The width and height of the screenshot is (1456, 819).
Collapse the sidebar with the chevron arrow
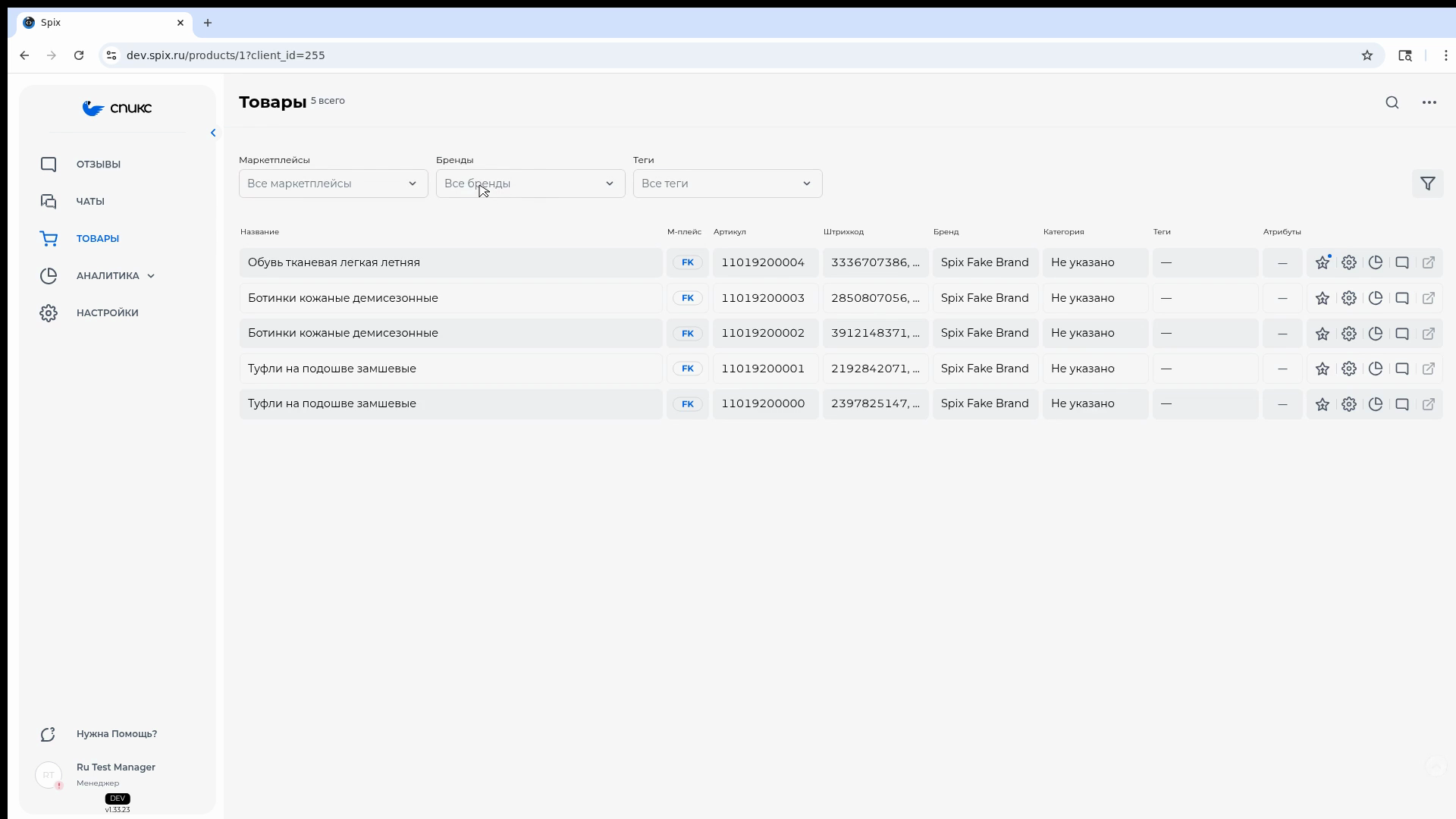pyautogui.click(x=213, y=133)
